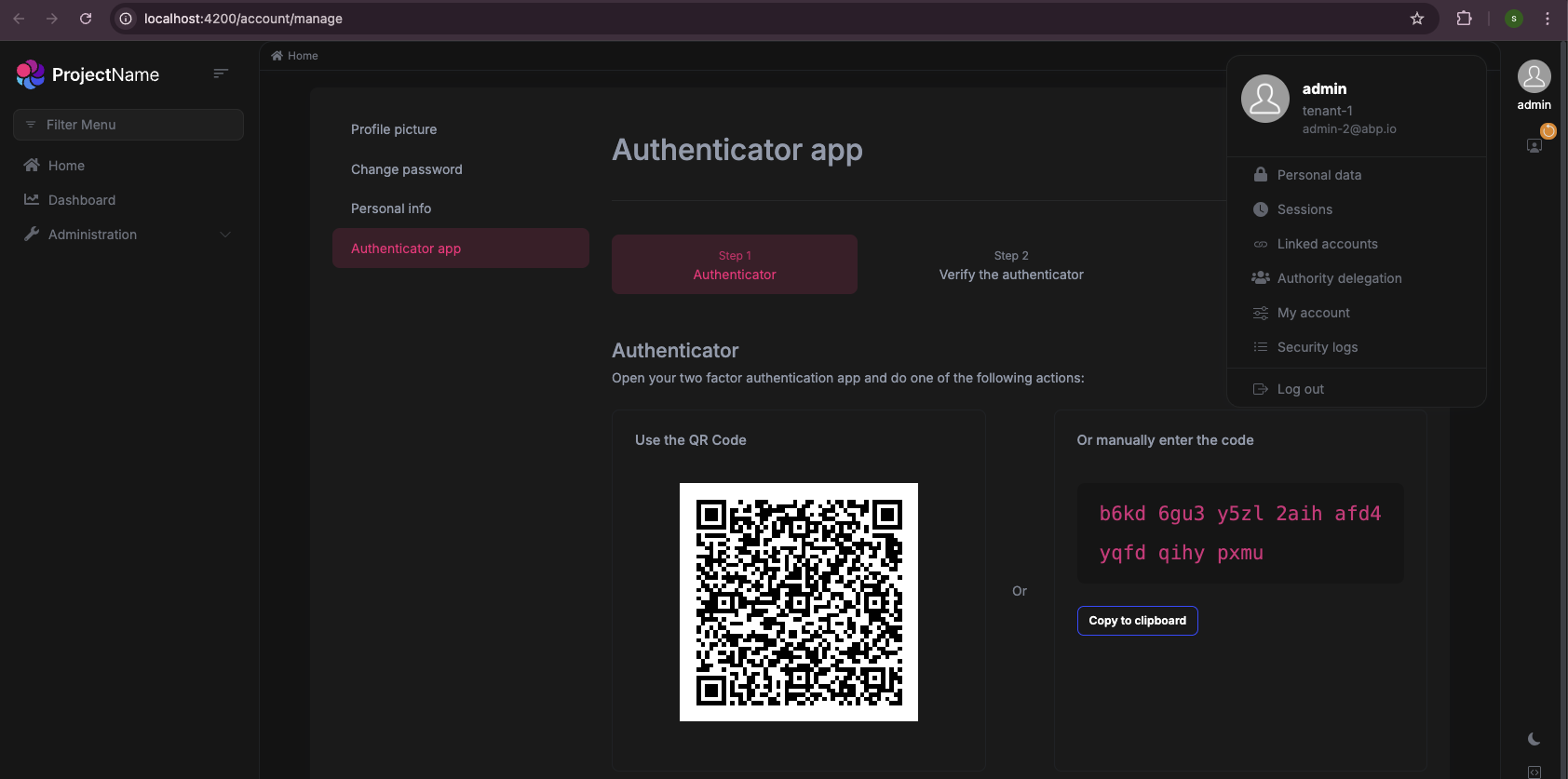Toggle dark mode with the moon icon

click(1534, 739)
